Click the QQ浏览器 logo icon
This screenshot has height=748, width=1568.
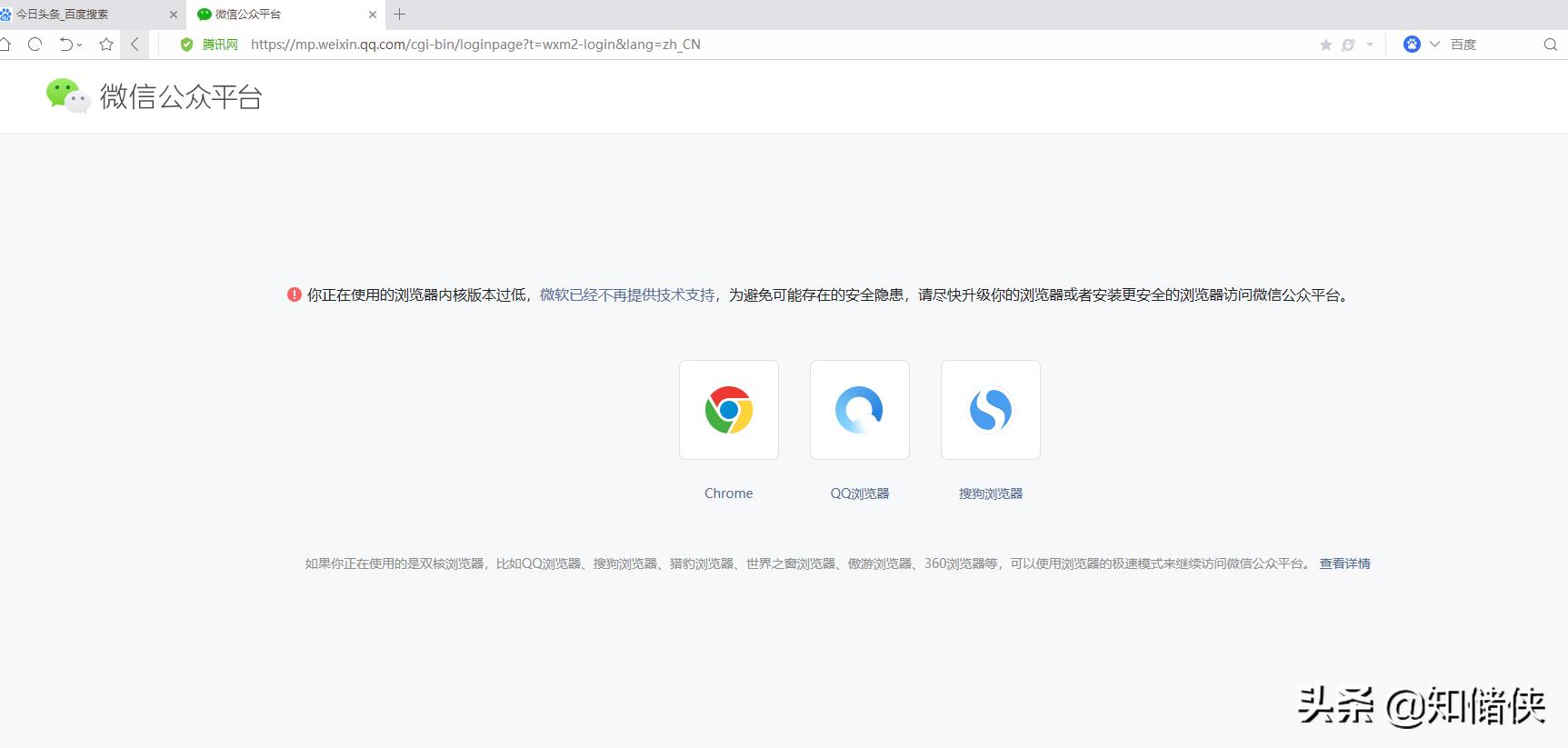[859, 410]
